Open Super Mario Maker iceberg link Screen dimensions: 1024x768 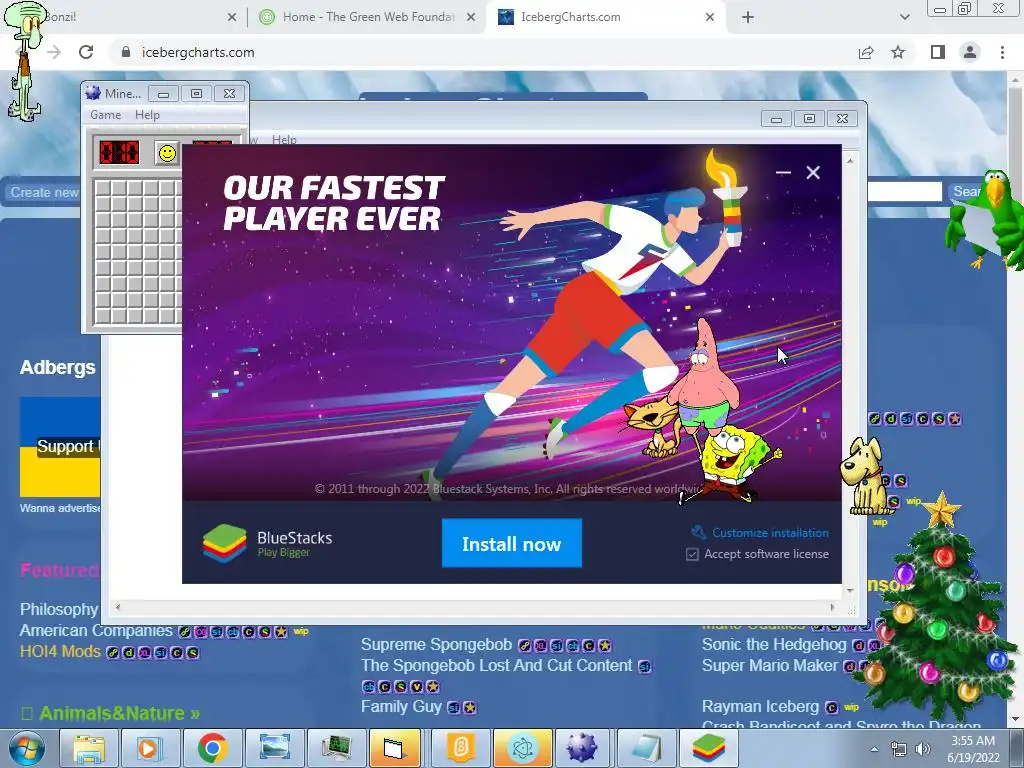pyautogui.click(x=769, y=665)
